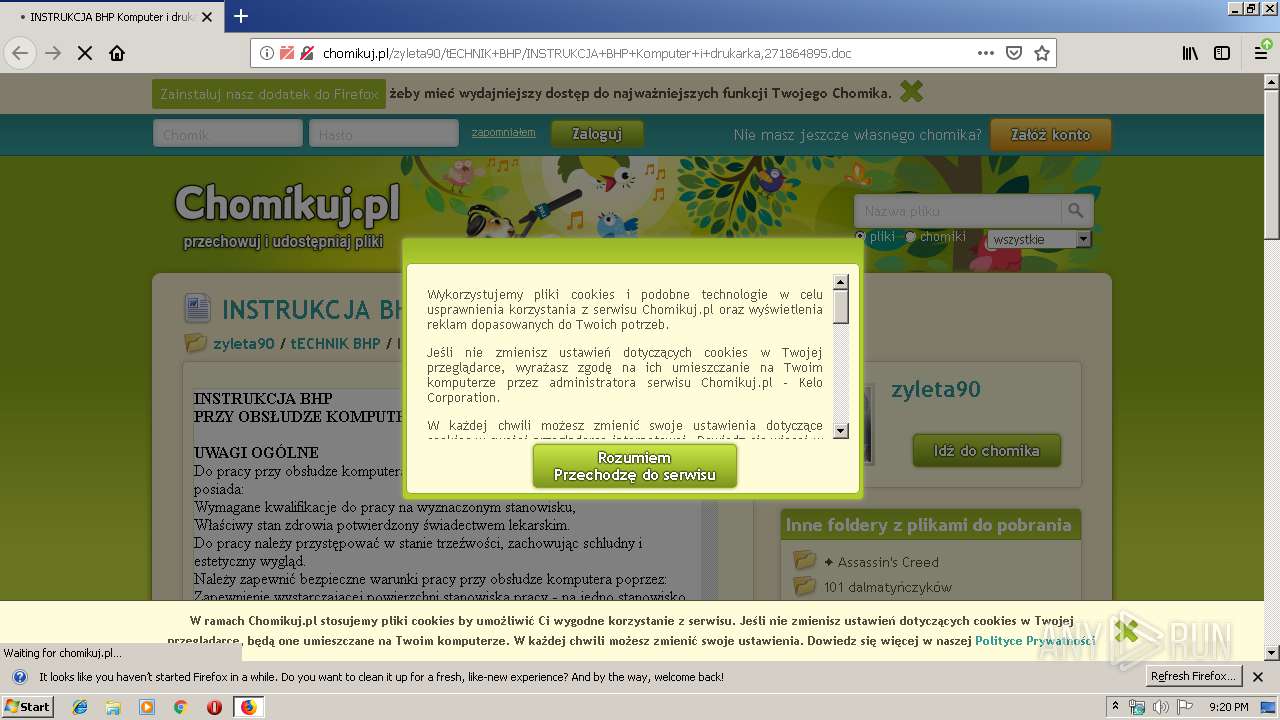
Task: Click the 'zapomniałem' forgotten password link
Action: [x=503, y=132]
